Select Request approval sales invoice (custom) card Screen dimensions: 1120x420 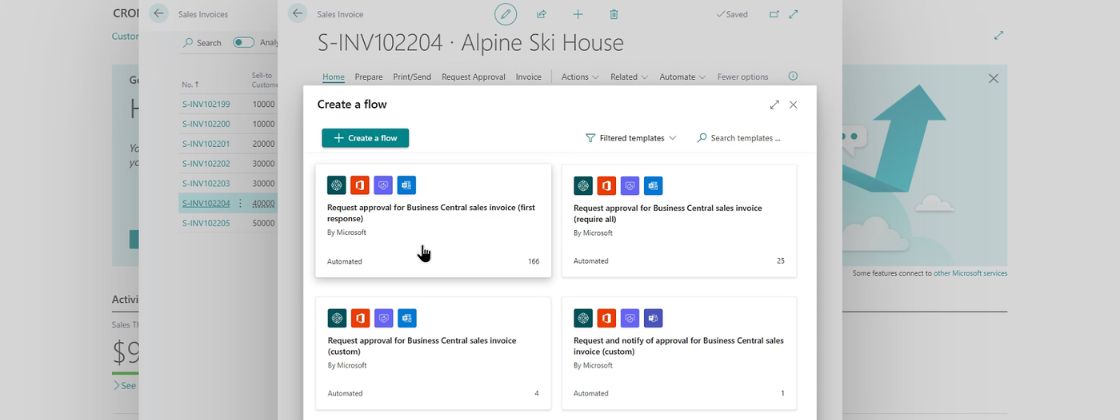coord(433,353)
